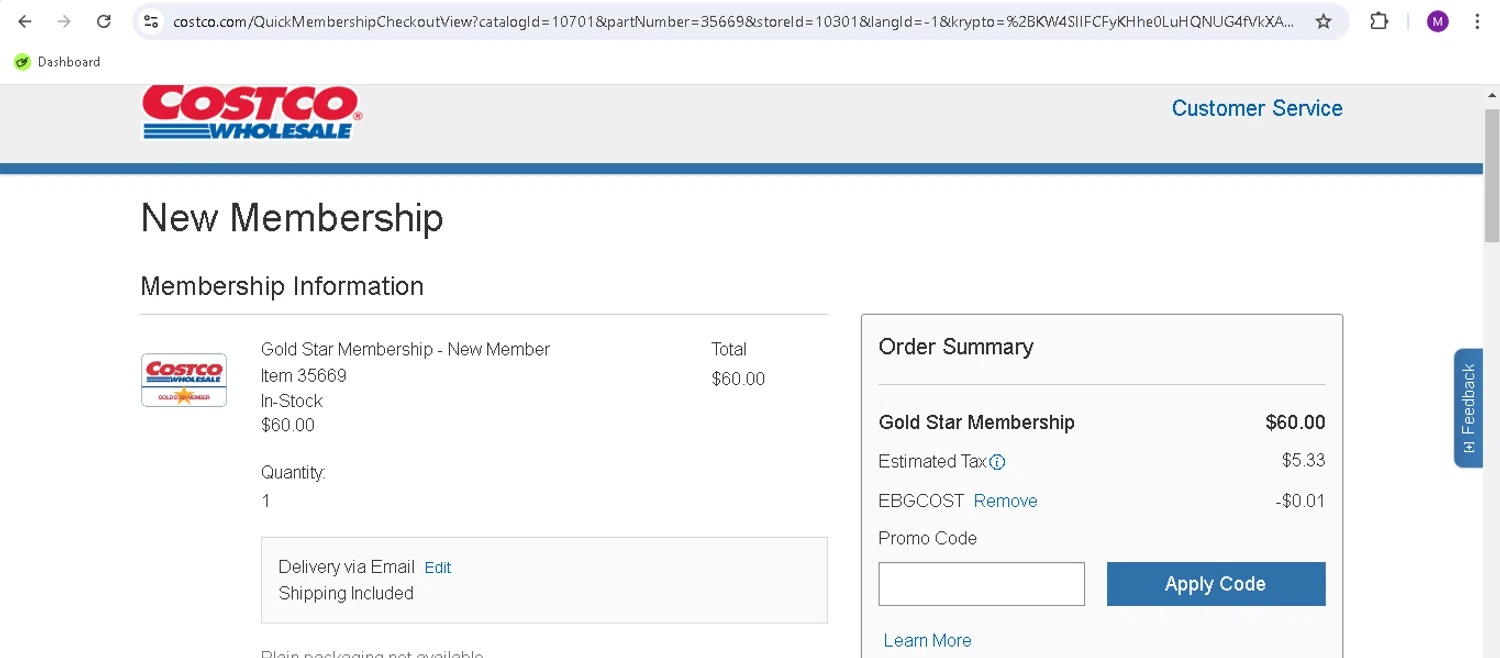Viewport: 1500px width, 658px height.
Task: Edit the Delivery via Email option
Action: (437, 568)
